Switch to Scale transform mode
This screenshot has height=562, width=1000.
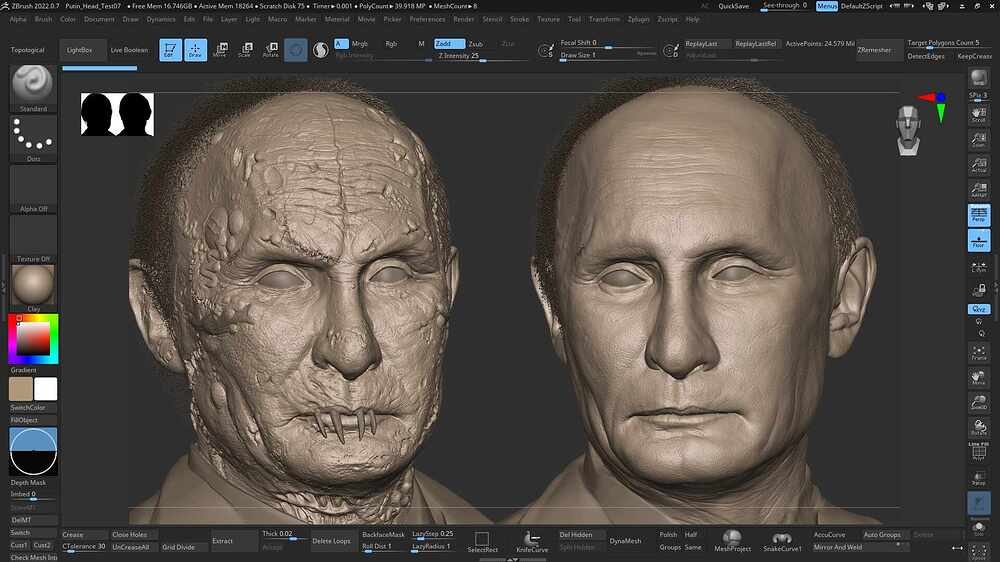click(x=245, y=50)
